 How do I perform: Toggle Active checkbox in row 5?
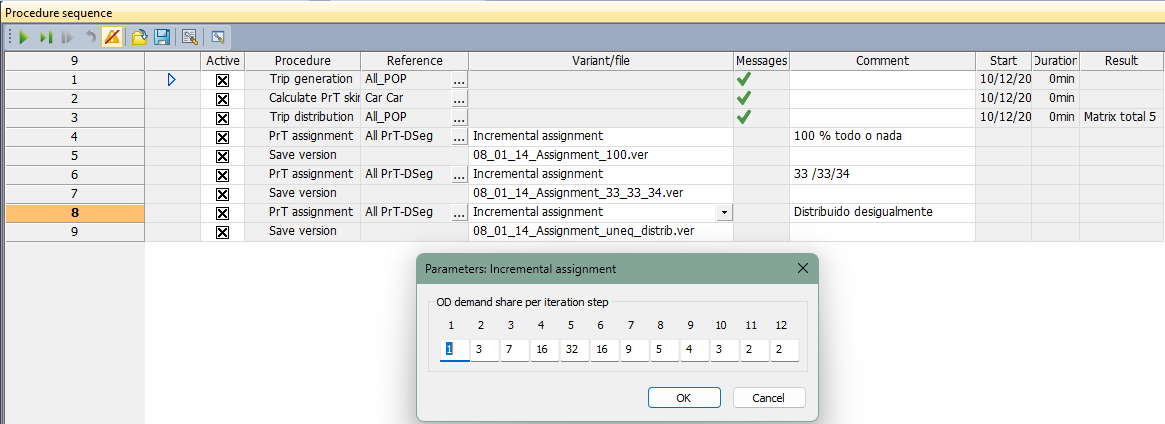pyautogui.click(x=222, y=156)
